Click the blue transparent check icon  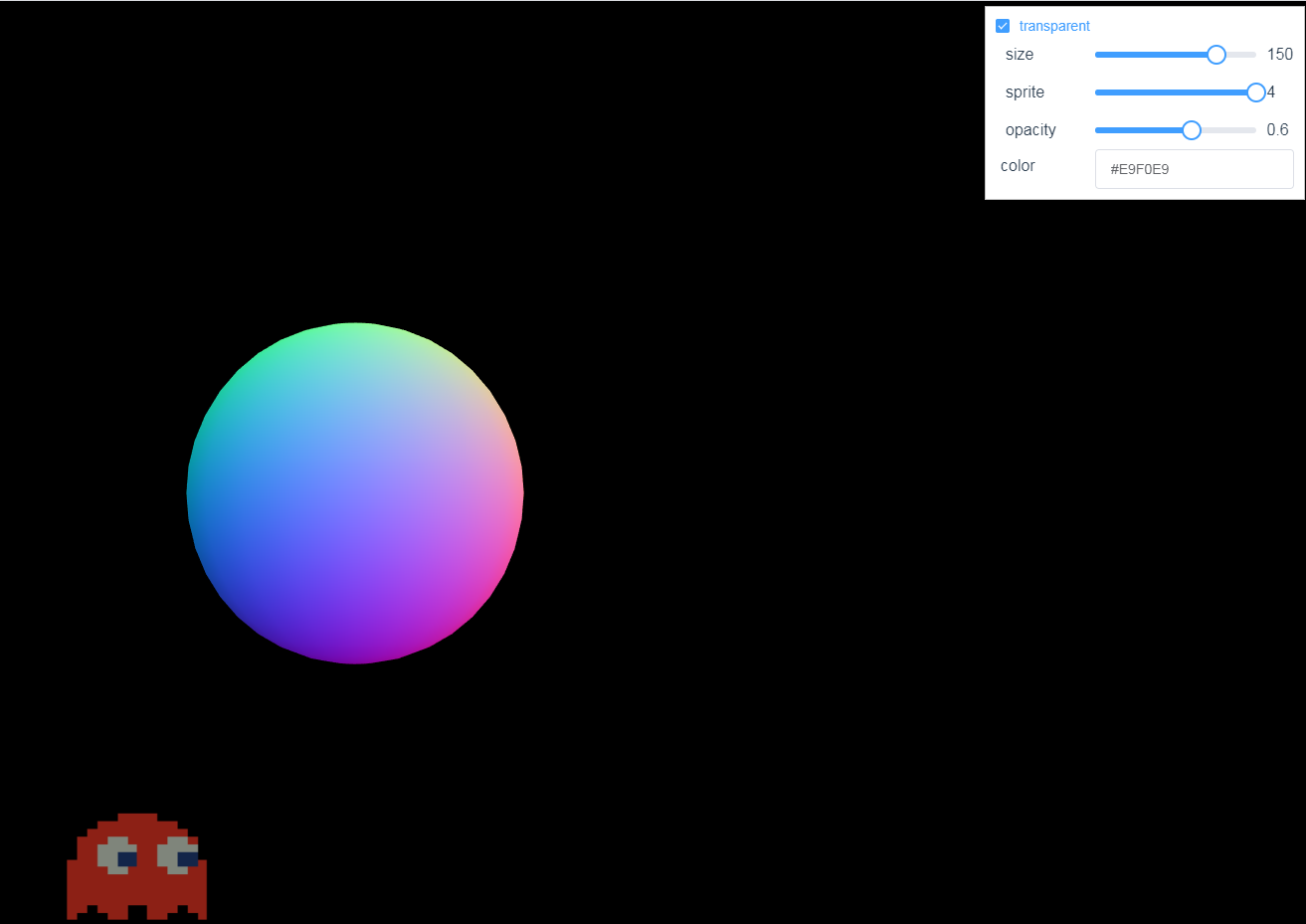pos(1003,26)
